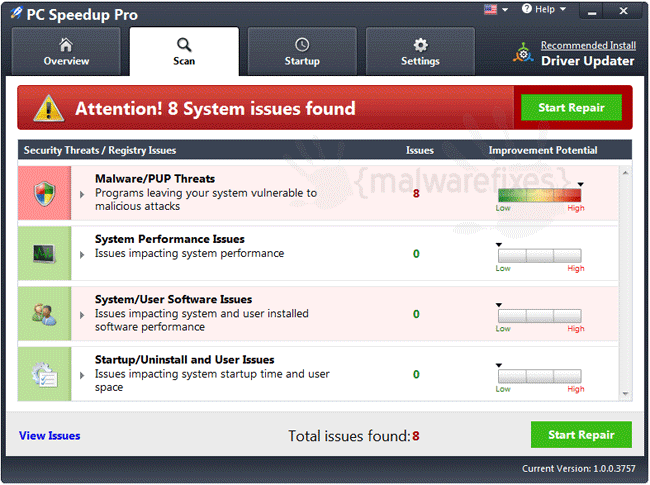
Task: Click the System/User Software users icon
Action: point(44,314)
